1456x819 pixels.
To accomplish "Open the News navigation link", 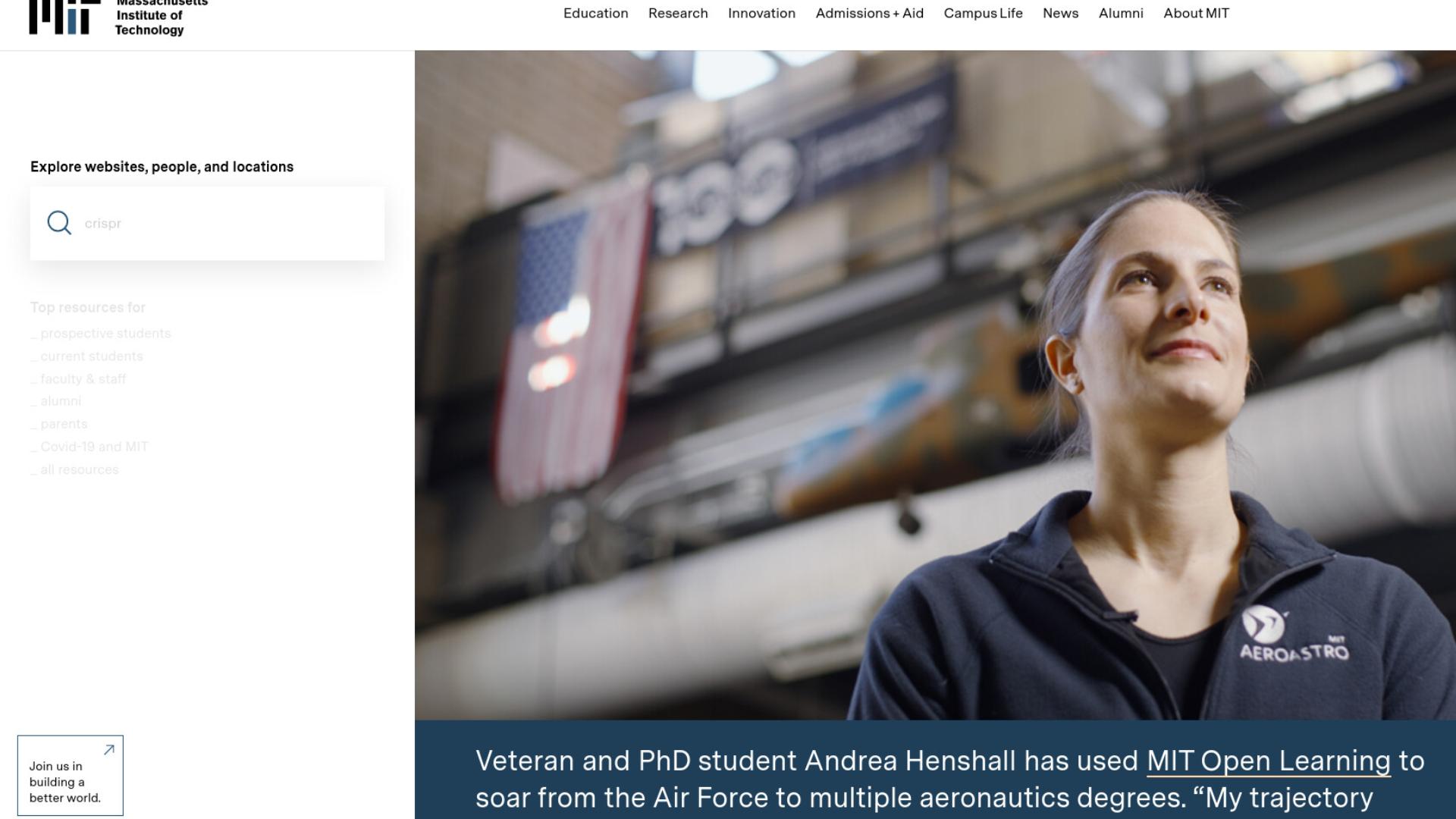I will tap(1060, 14).
